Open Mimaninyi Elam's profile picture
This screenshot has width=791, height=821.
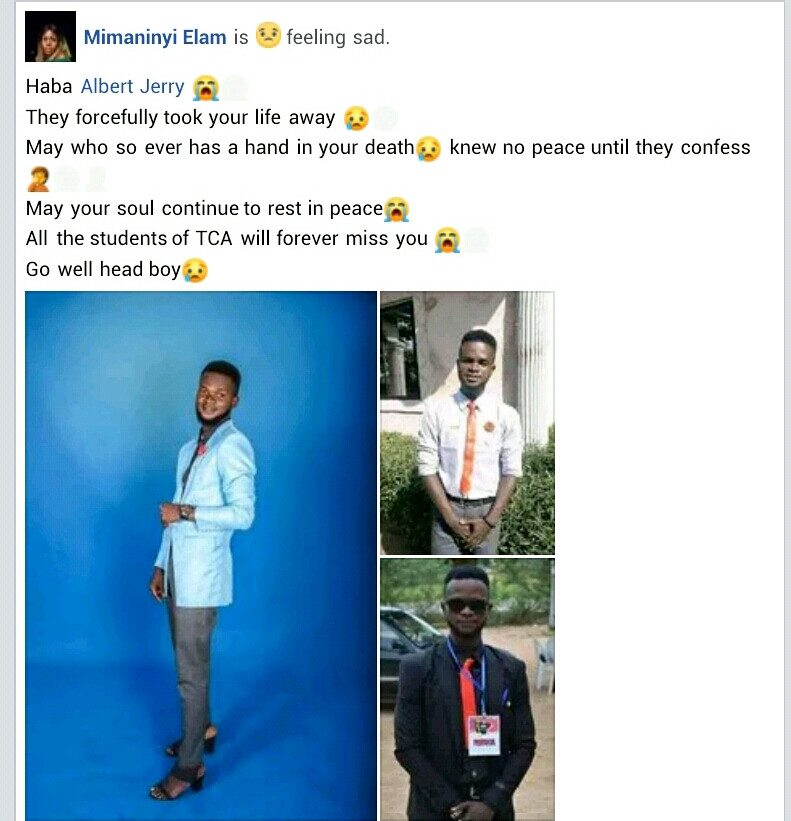coord(50,36)
